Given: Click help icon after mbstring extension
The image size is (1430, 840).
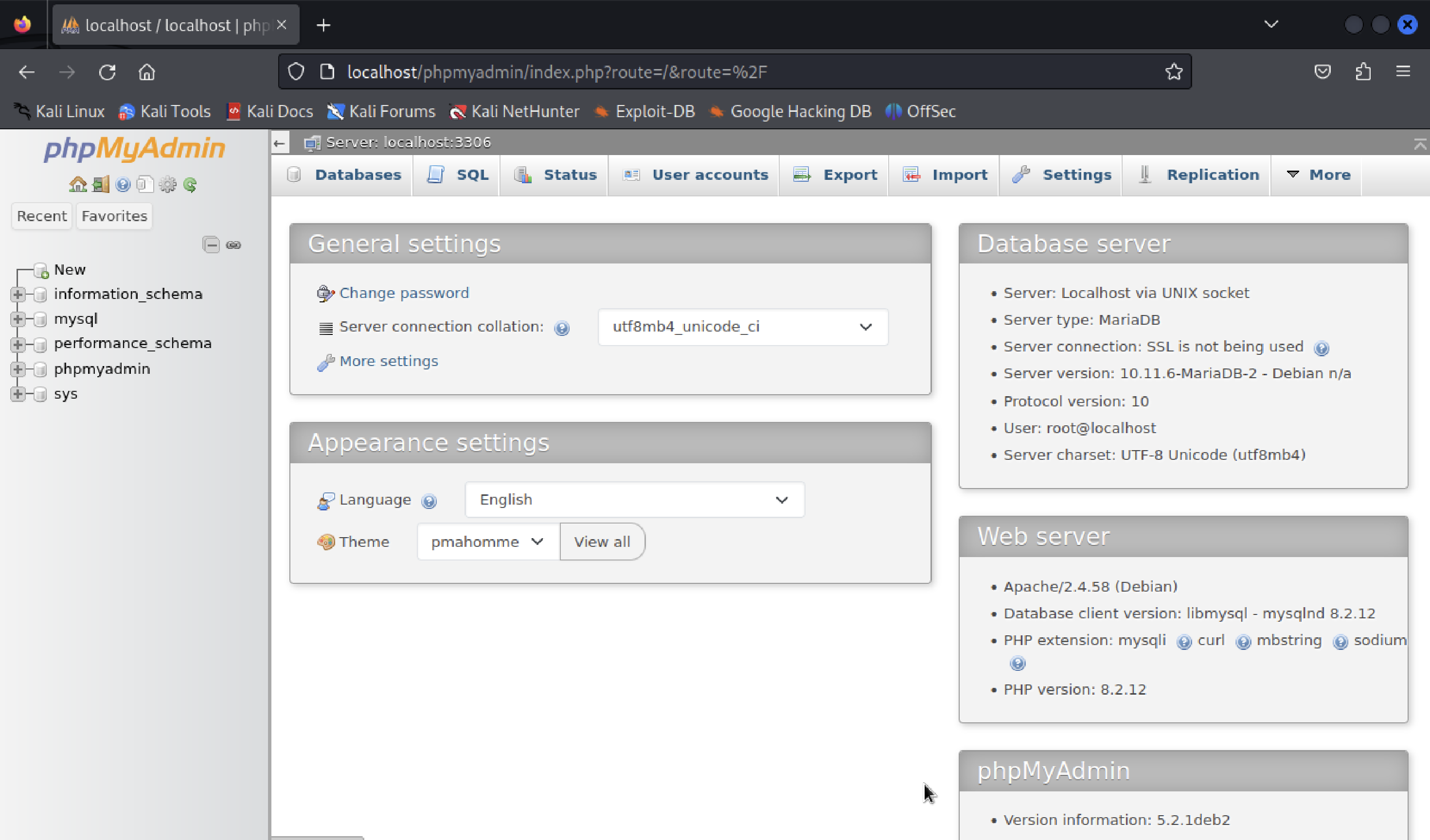Looking at the screenshot, I should tap(1341, 642).
